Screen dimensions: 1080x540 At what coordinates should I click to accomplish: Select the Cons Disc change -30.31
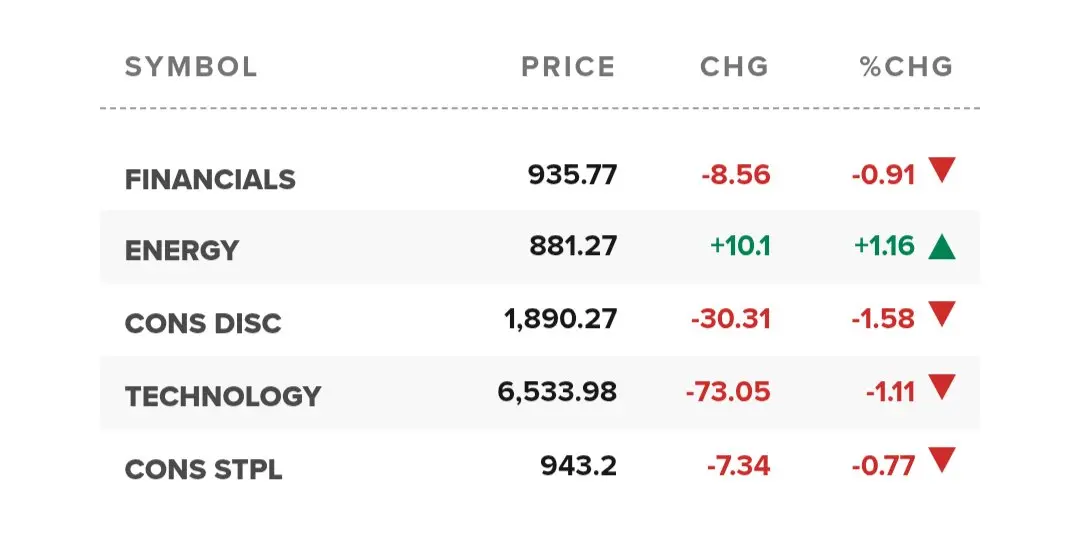click(x=730, y=319)
